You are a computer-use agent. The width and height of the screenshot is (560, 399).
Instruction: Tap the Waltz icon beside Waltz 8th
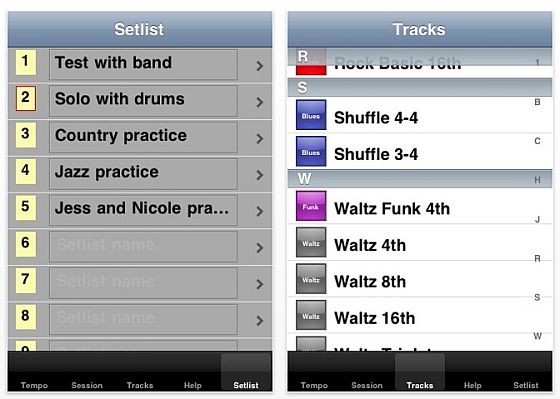pos(311,279)
